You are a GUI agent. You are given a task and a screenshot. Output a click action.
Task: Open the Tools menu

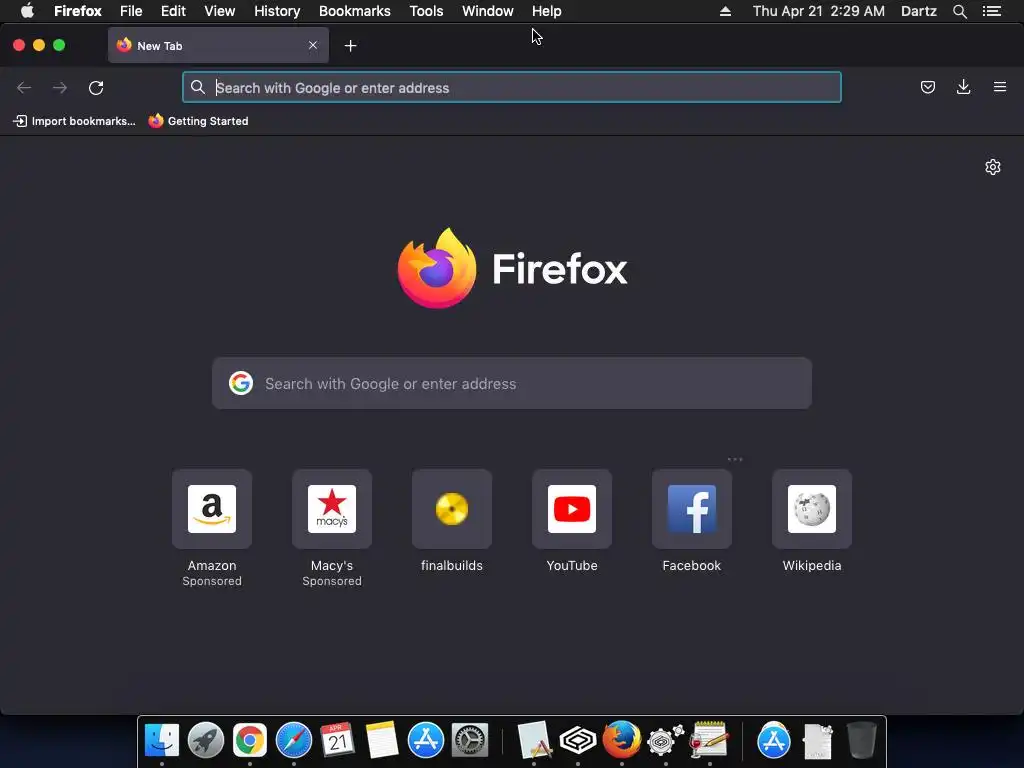[x=426, y=11]
